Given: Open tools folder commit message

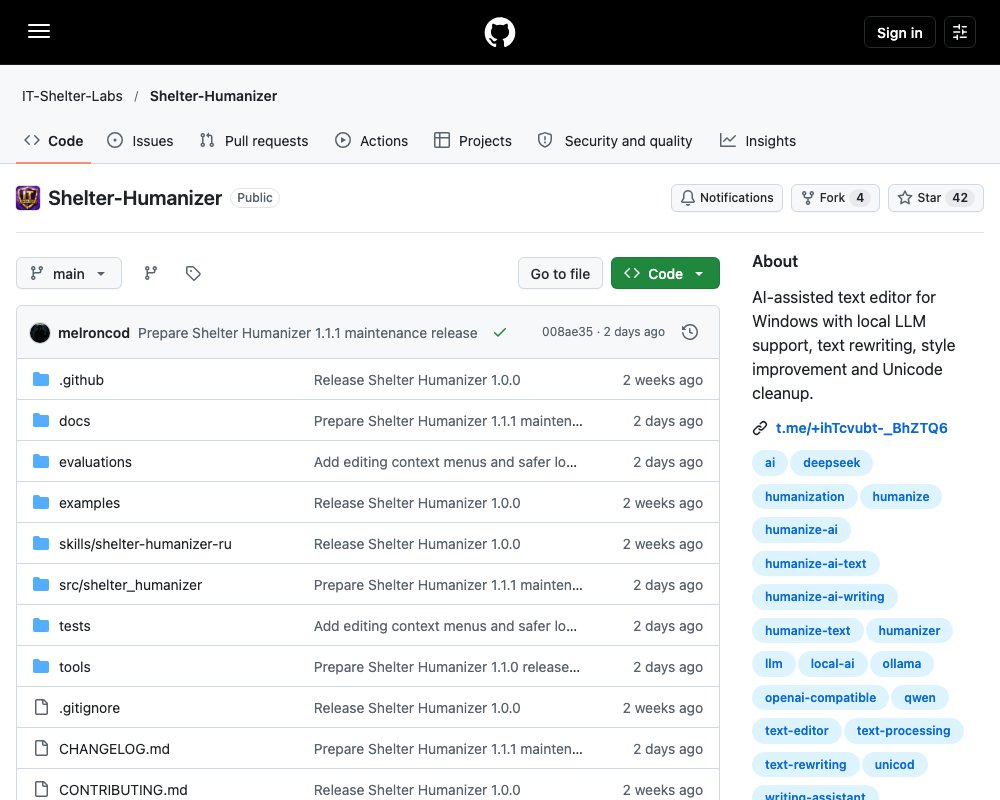Looking at the screenshot, I should [x=446, y=667].
